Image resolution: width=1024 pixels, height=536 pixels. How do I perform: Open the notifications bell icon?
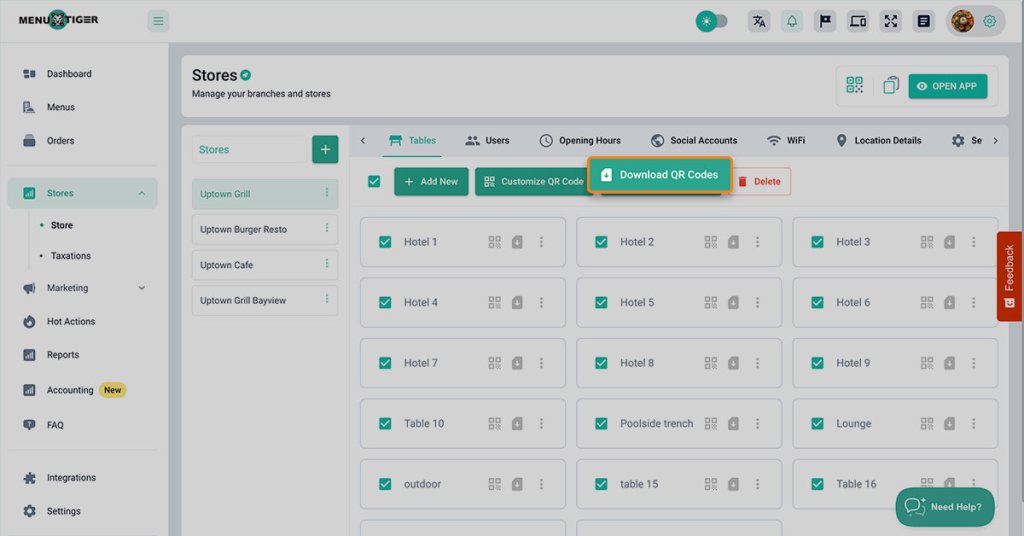click(x=792, y=21)
